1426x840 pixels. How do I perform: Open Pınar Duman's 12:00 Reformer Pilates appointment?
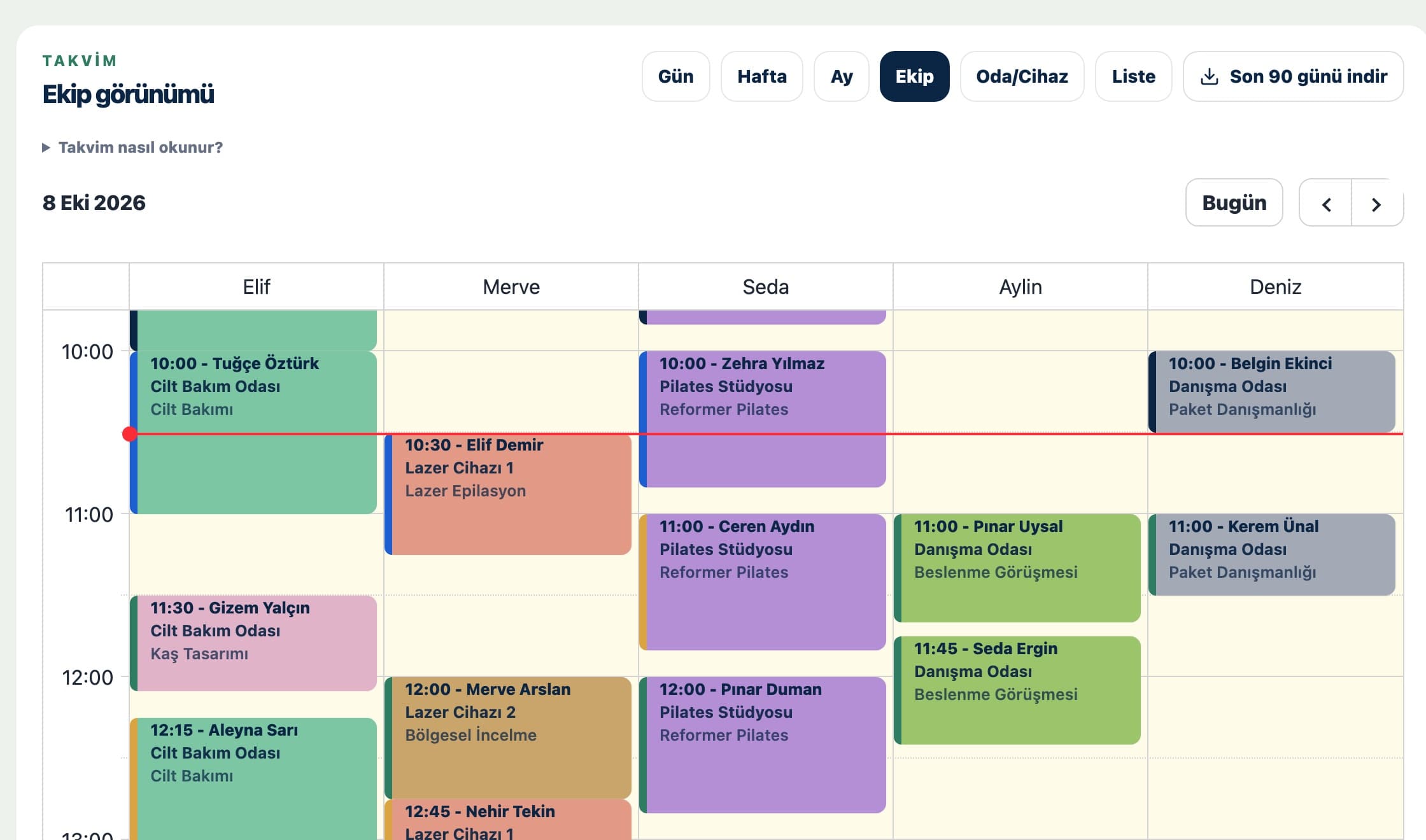tap(763, 745)
